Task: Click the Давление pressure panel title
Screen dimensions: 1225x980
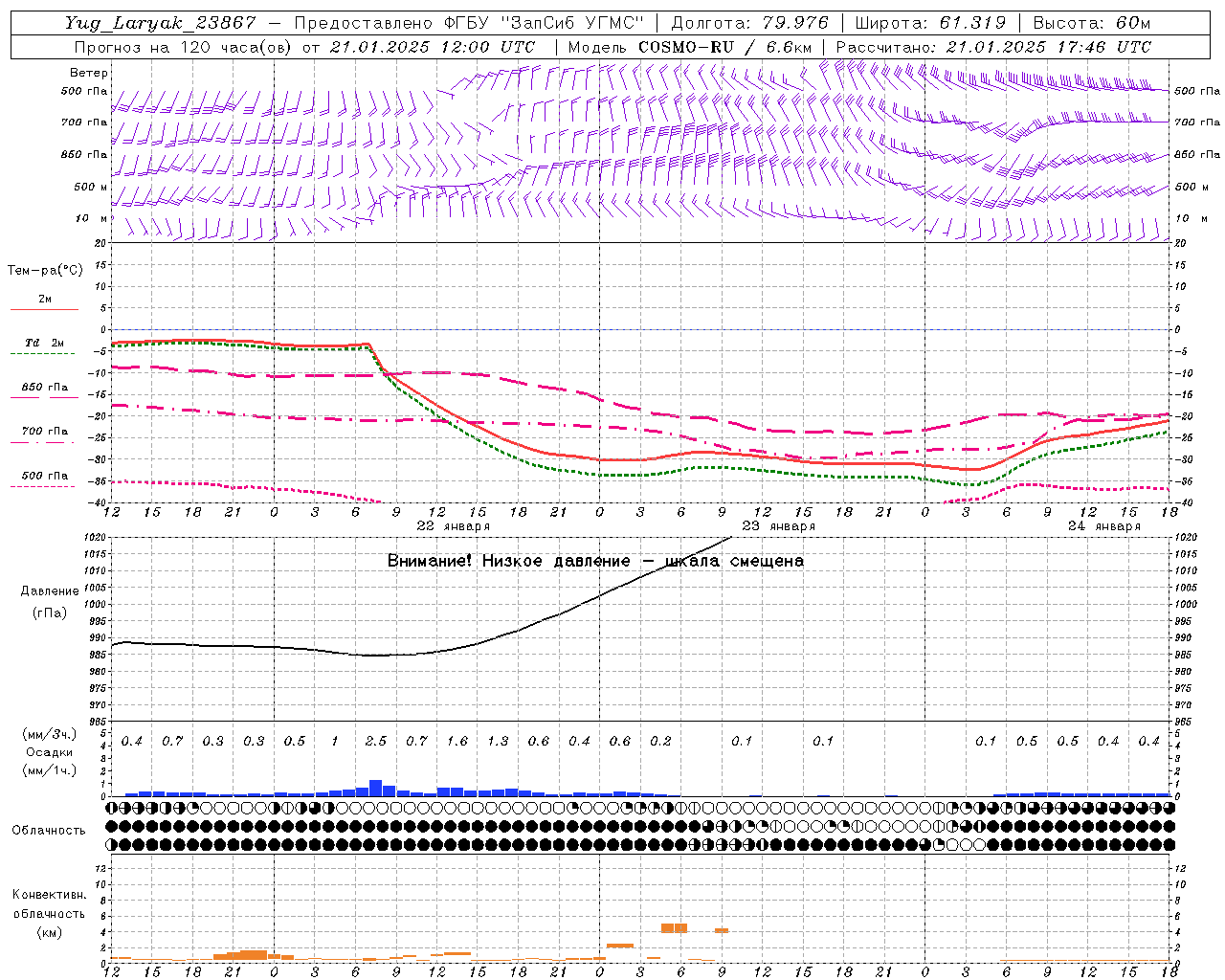Action: coord(50,591)
